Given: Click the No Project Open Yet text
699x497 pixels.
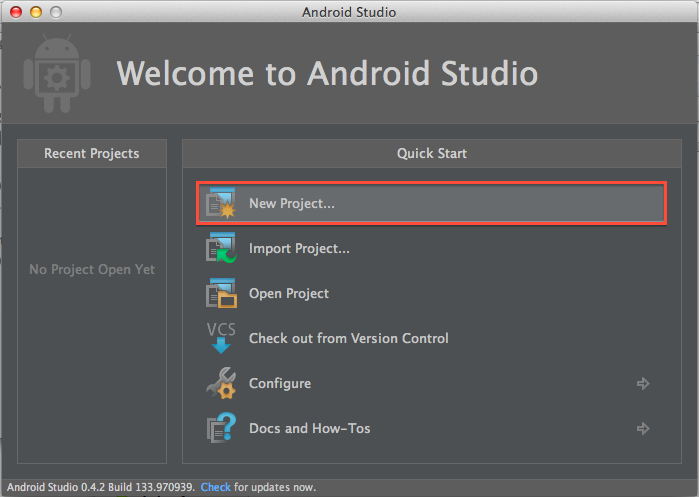Looking at the screenshot, I should point(92,269).
